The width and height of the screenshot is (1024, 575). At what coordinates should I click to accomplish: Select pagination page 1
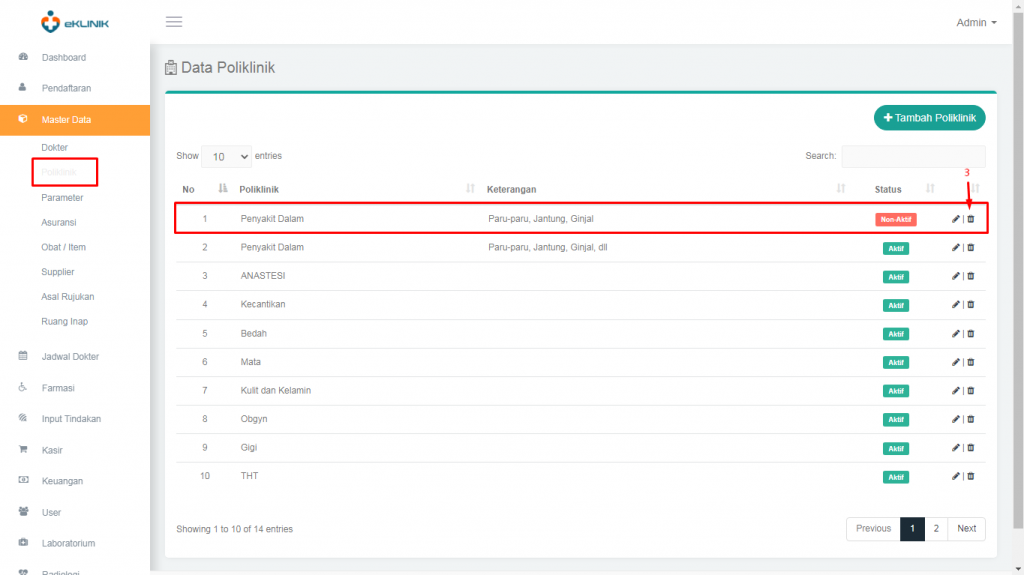tap(912, 529)
